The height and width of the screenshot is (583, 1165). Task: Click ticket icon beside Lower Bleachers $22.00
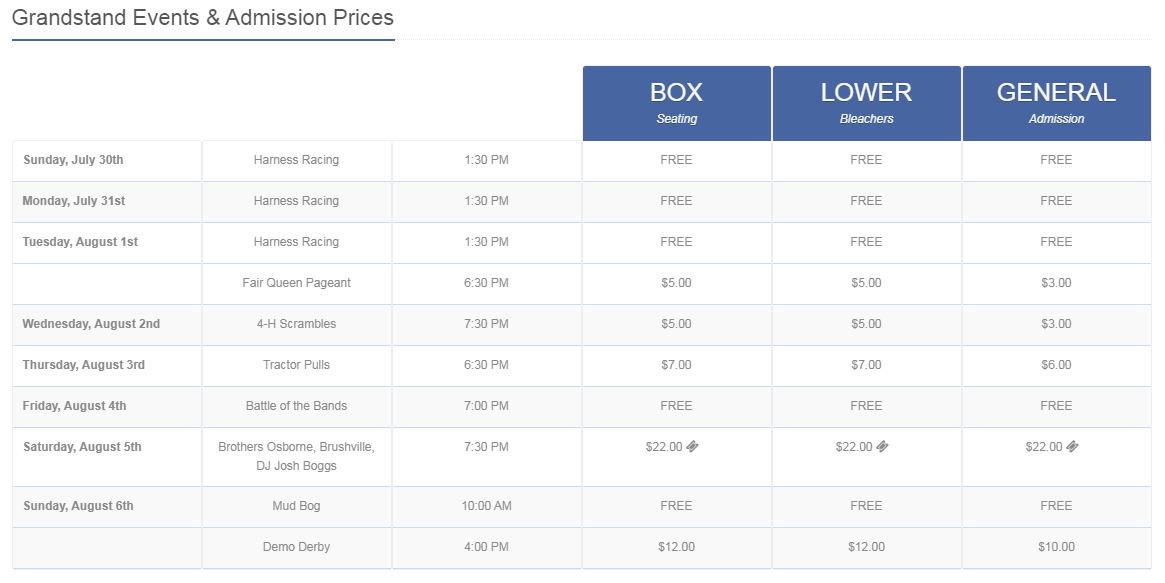point(882,446)
